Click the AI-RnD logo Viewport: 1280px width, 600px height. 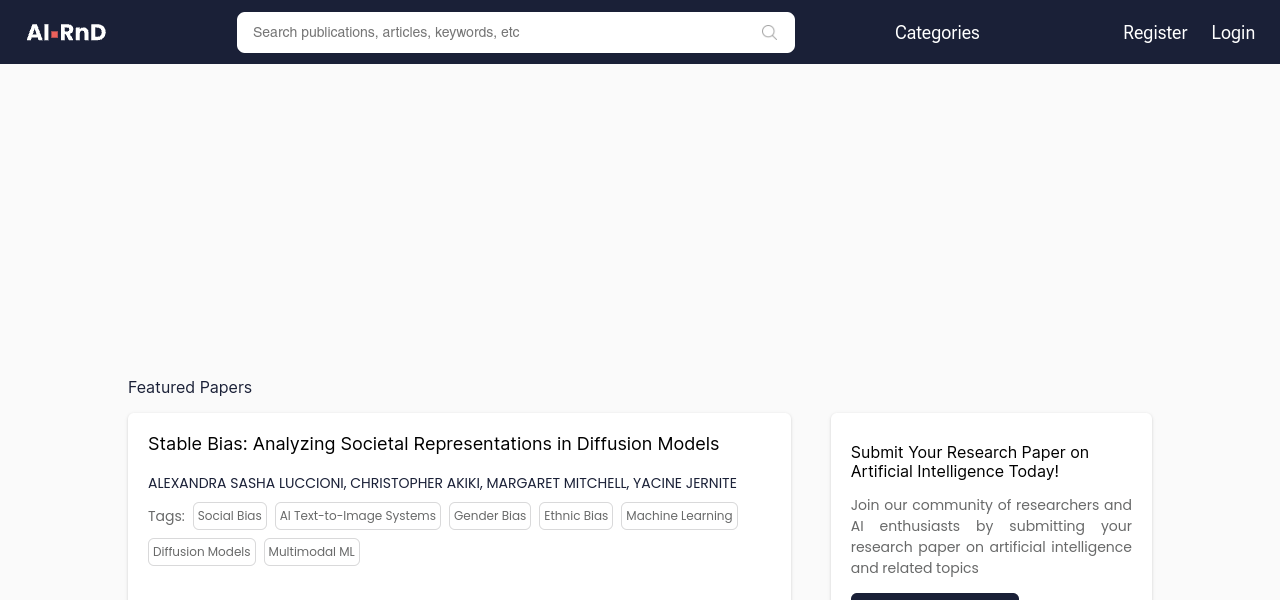pyautogui.click(x=66, y=32)
